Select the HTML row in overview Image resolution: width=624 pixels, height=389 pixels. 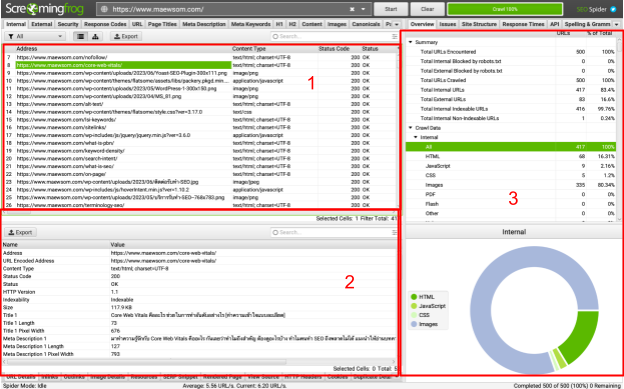(511, 156)
